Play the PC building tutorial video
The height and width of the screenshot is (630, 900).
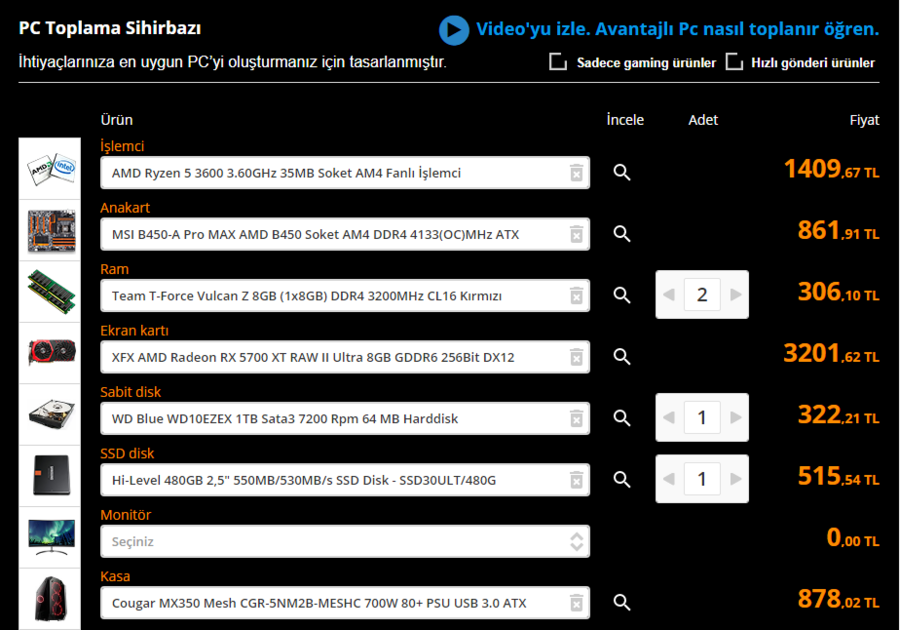click(x=453, y=30)
